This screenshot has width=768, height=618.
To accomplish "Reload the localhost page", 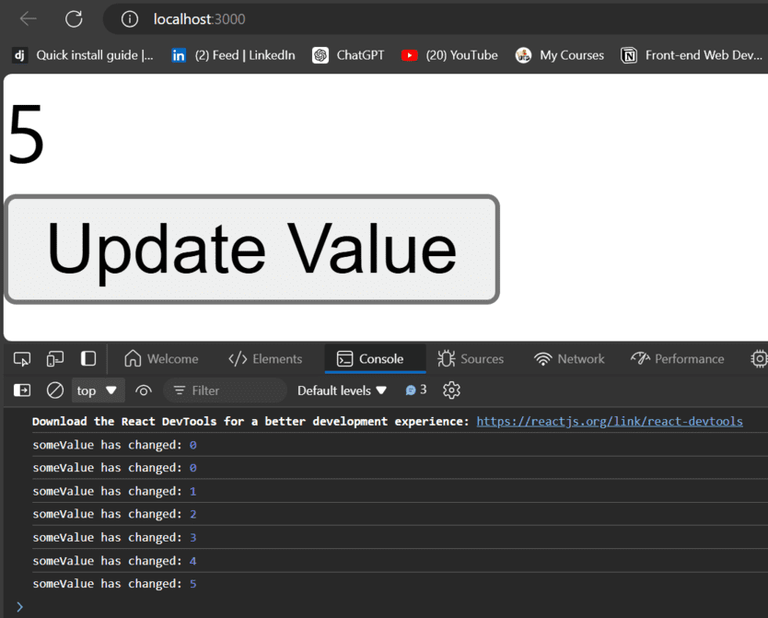I will click(74, 19).
